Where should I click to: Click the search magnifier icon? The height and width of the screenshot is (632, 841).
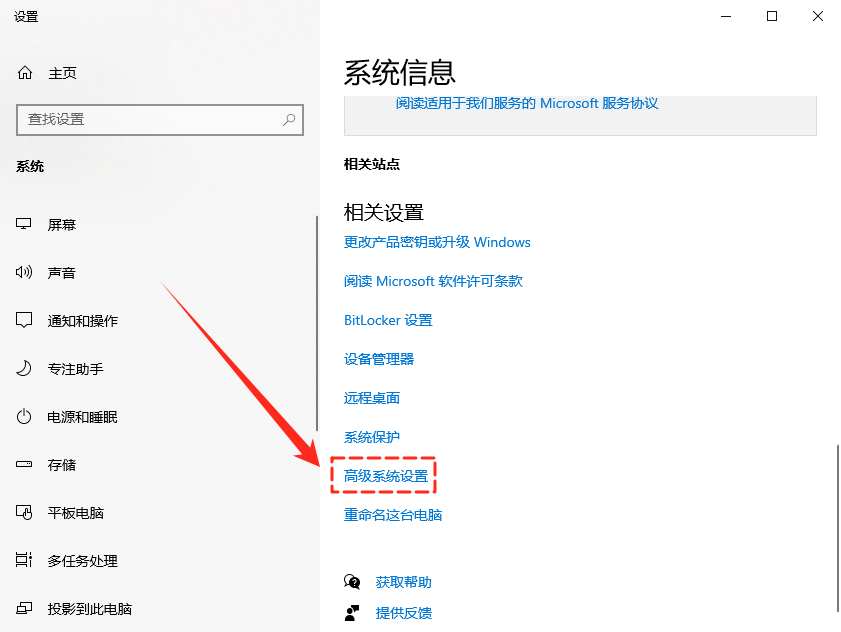tap(289, 119)
